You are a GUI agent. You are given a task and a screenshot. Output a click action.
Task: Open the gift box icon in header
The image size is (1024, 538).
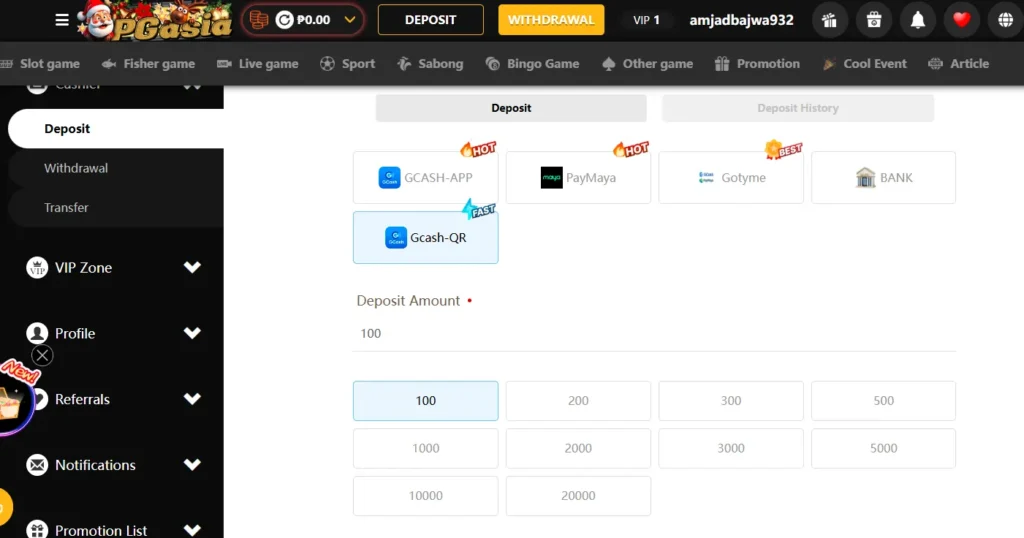point(829,20)
